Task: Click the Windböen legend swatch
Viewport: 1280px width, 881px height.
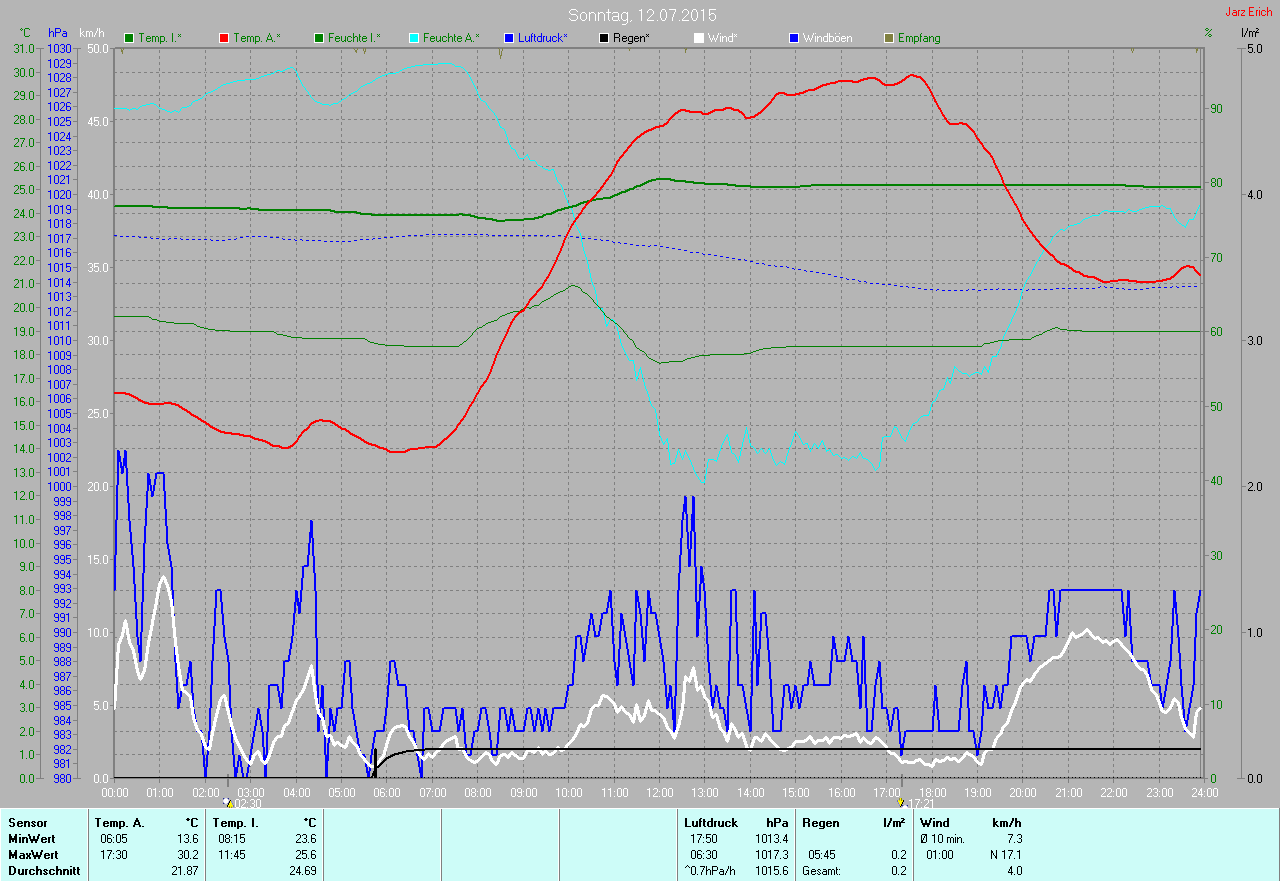Action: 794,38
